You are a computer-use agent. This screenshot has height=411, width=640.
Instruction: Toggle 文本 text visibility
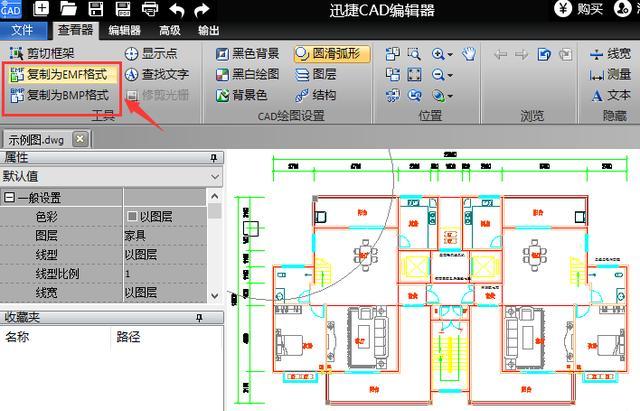611,95
